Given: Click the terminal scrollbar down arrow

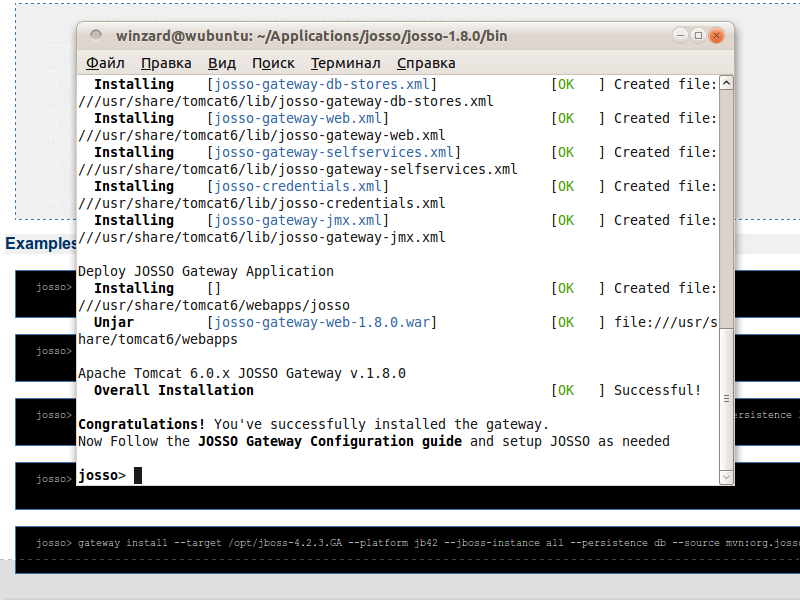Looking at the screenshot, I should coord(727,478).
